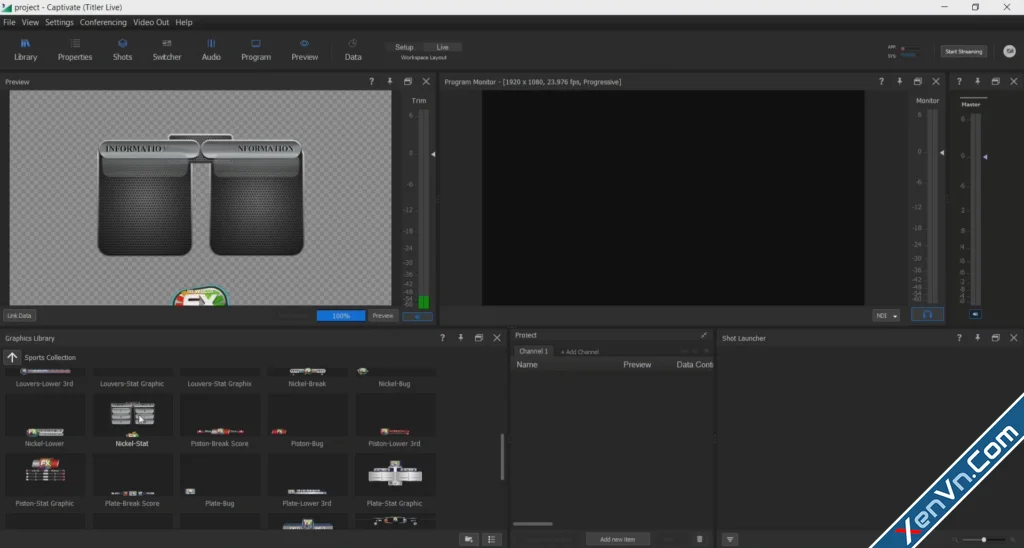
Task: Select the Nickel-Lower thumbnail
Action: (x=44, y=415)
